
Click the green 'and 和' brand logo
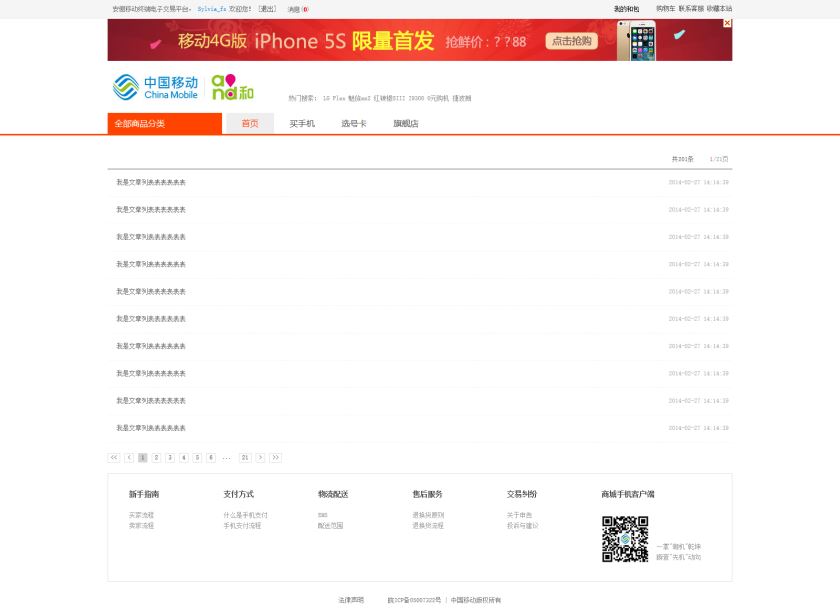click(232, 87)
